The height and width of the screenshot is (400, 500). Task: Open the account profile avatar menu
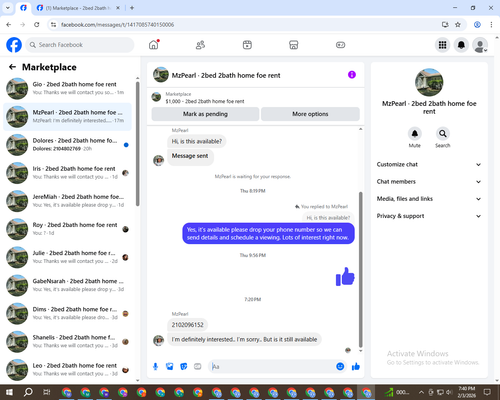point(480,45)
